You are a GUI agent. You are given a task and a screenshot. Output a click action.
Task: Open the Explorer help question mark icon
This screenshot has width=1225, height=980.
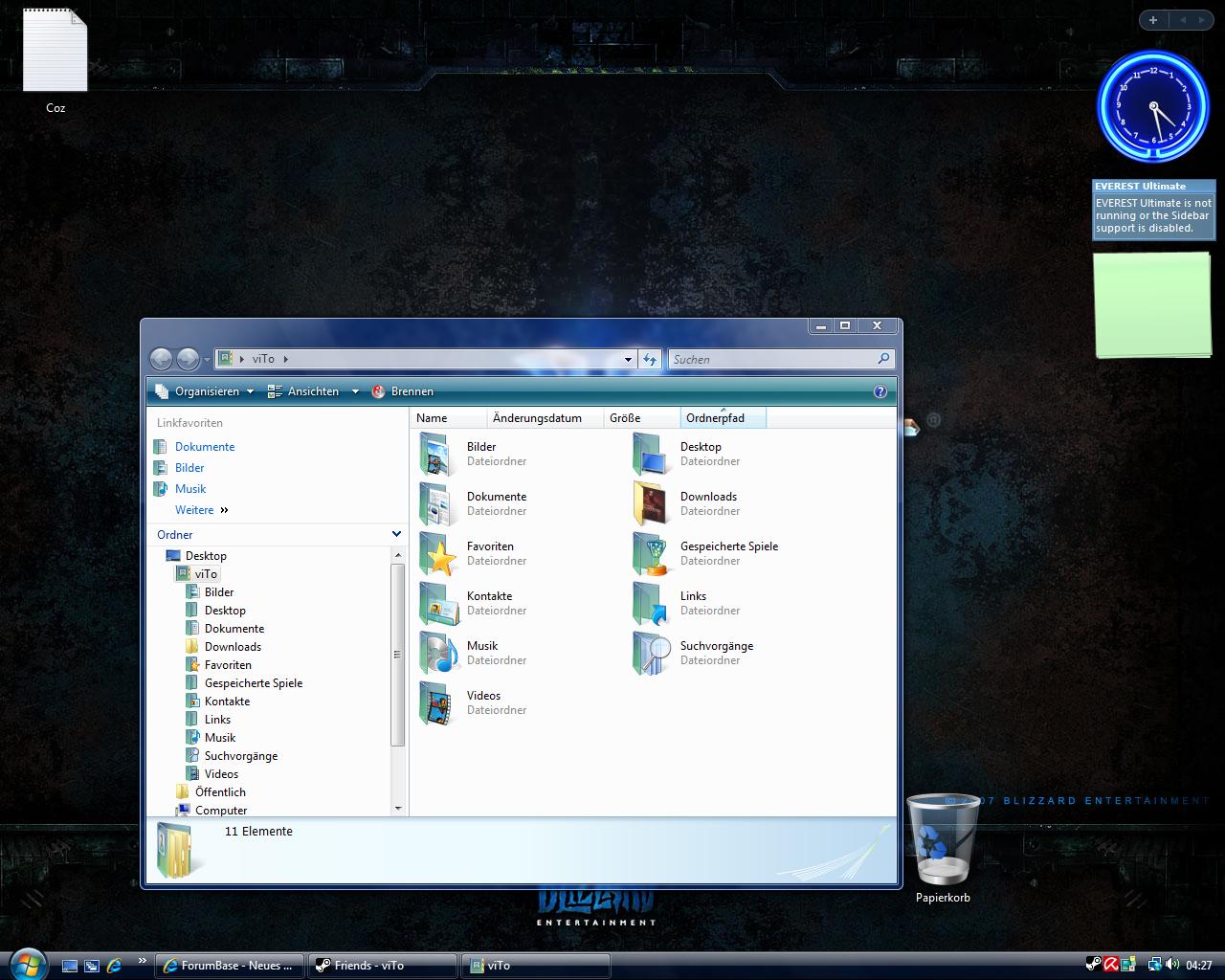[x=880, y=391]
